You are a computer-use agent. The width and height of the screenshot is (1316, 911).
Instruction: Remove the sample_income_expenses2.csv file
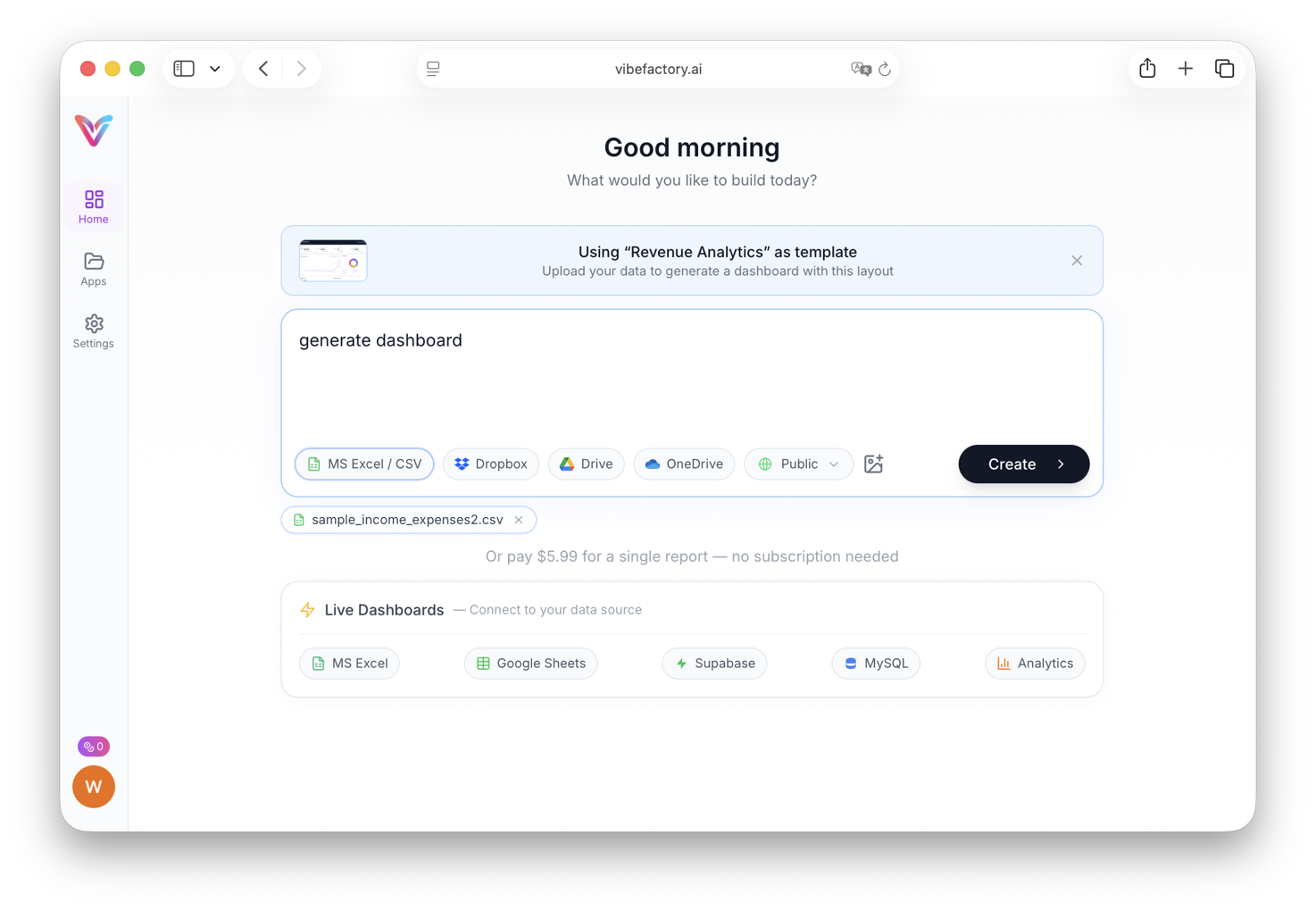coord(519,519)
